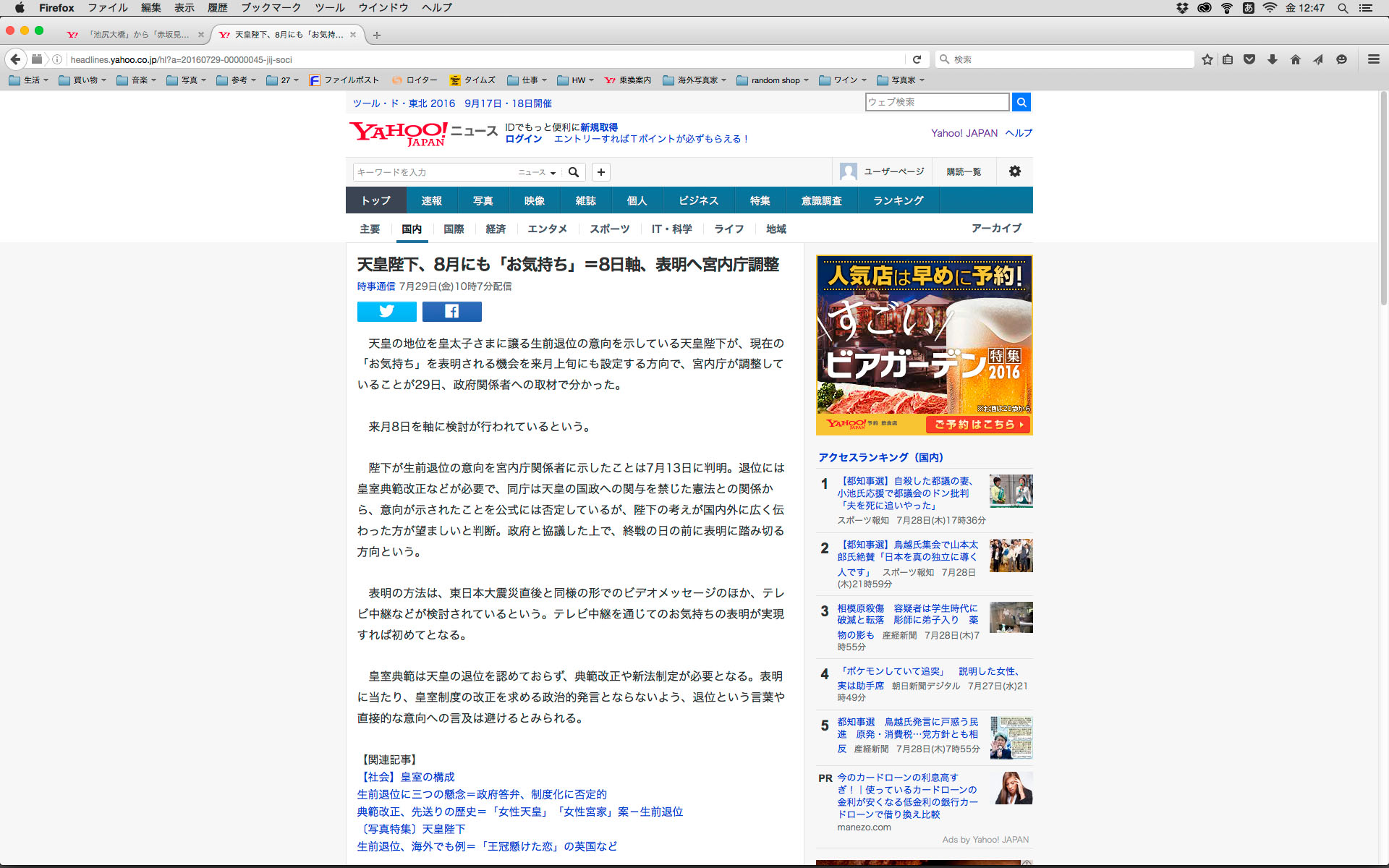Click the Yahoo News settings gear icon

coord(1014,171)
